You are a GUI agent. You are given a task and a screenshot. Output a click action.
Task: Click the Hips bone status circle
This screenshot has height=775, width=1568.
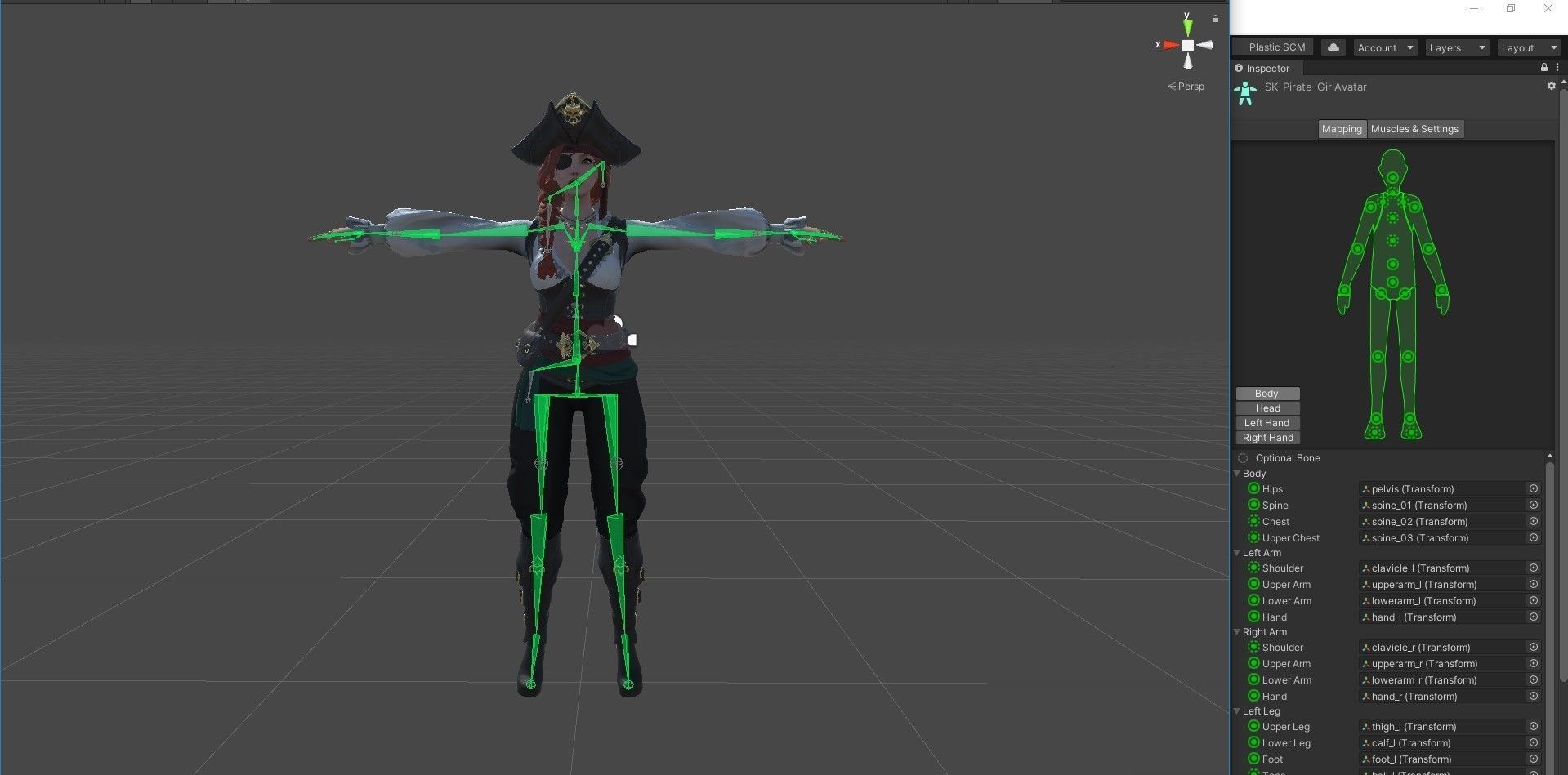1253,488
